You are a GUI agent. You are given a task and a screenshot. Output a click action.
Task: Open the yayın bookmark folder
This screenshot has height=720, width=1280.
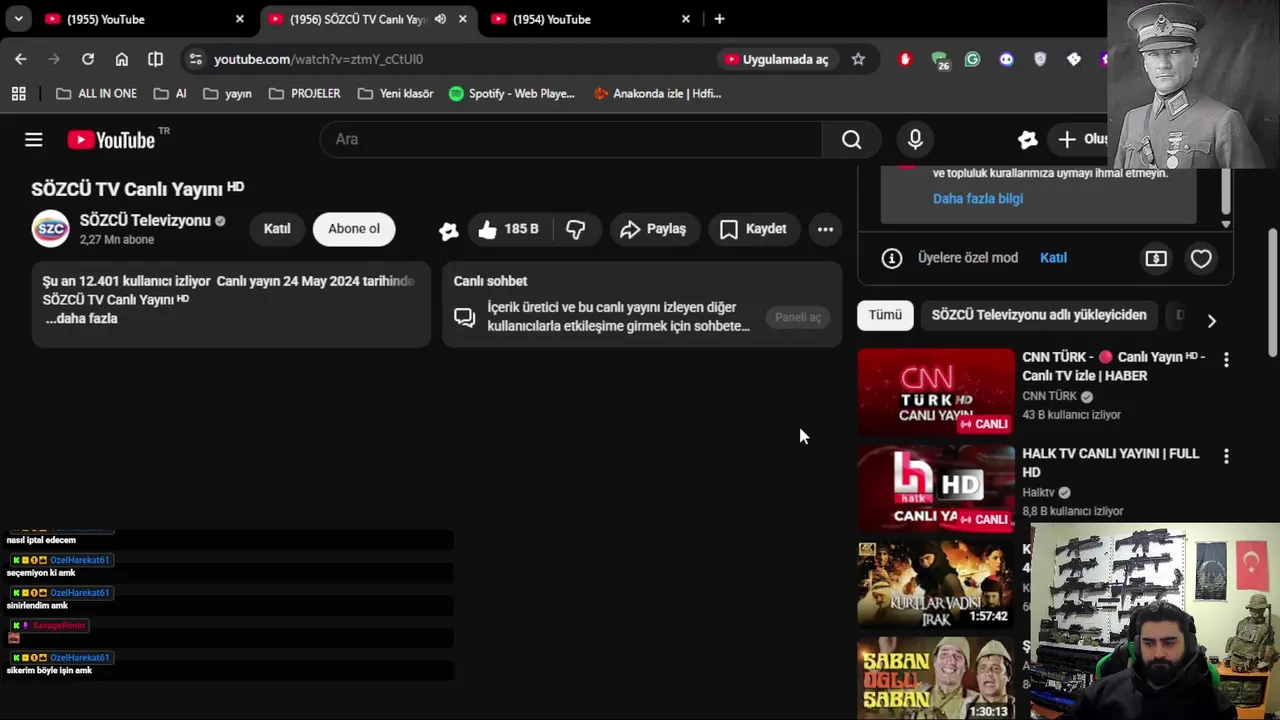pyautogui.click(x=227, y=94)
